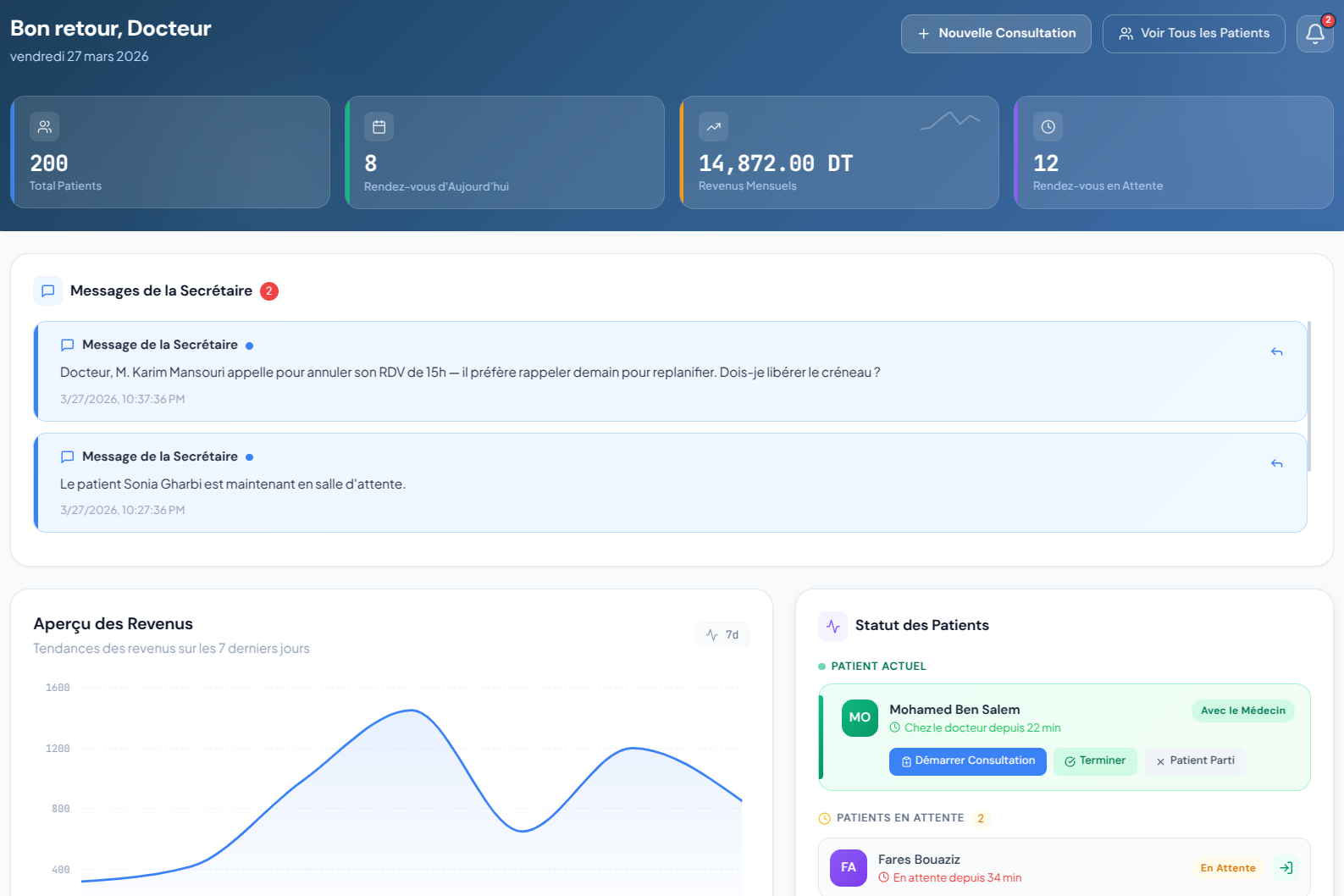
Task: Click the En Attente badge of Fares Bouaziz
Action: point(1228,868)
